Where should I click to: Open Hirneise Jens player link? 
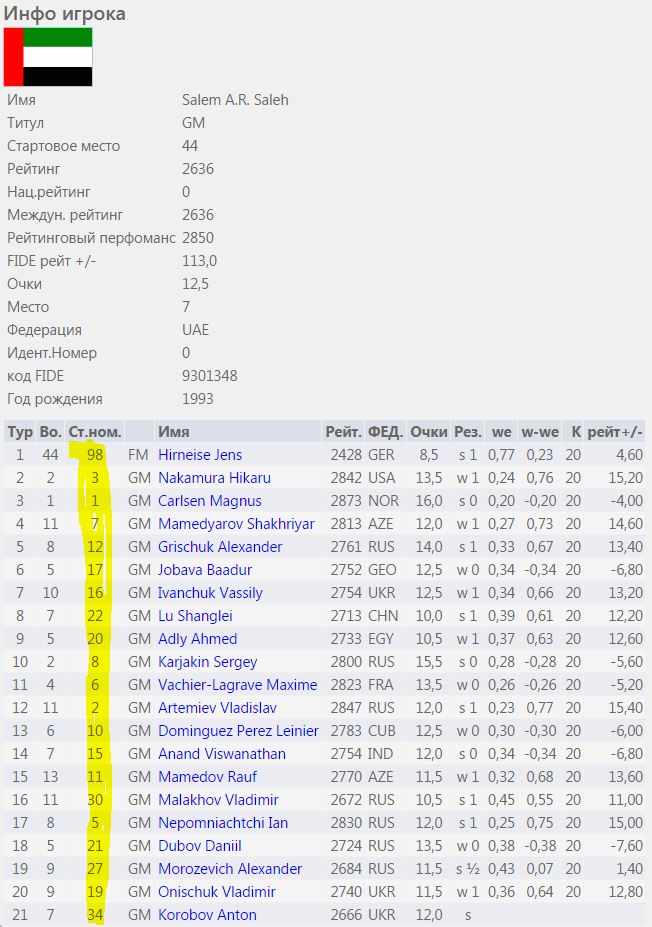(x=200, y=455)
